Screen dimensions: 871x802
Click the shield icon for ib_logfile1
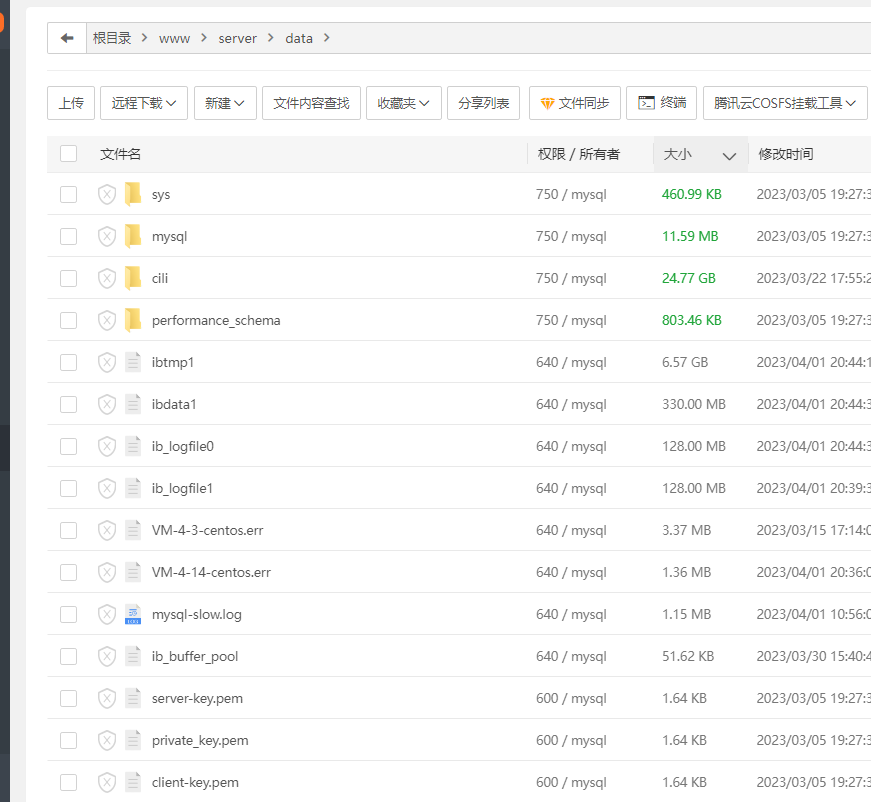[x=107, y=489]
